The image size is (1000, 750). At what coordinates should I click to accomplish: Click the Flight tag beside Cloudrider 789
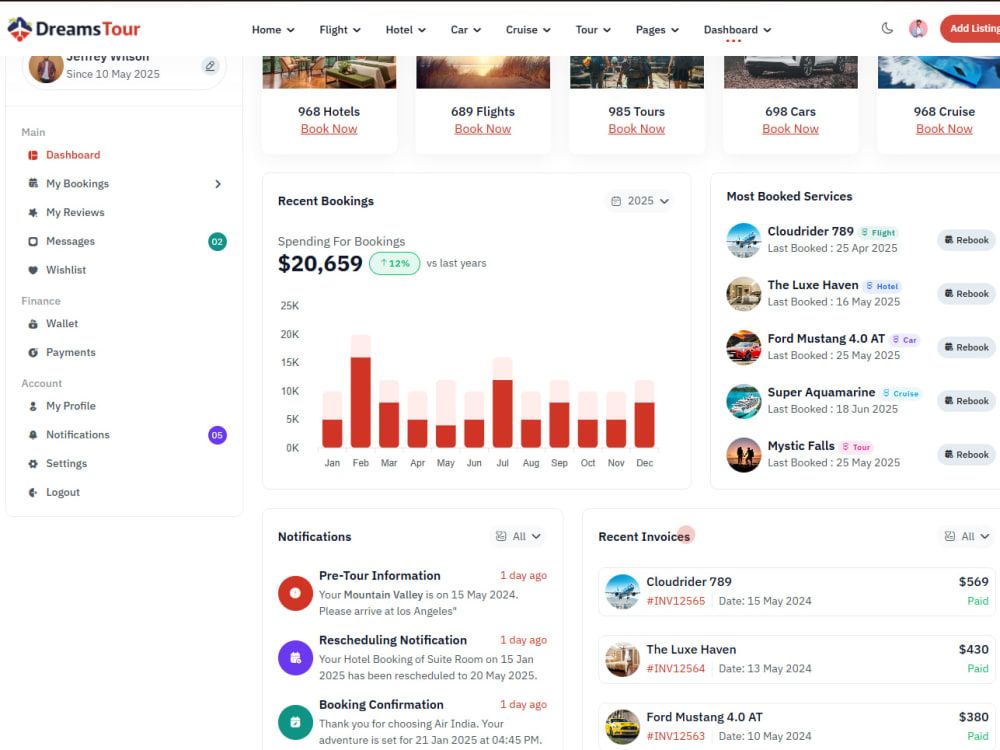[x=878, y=233]
